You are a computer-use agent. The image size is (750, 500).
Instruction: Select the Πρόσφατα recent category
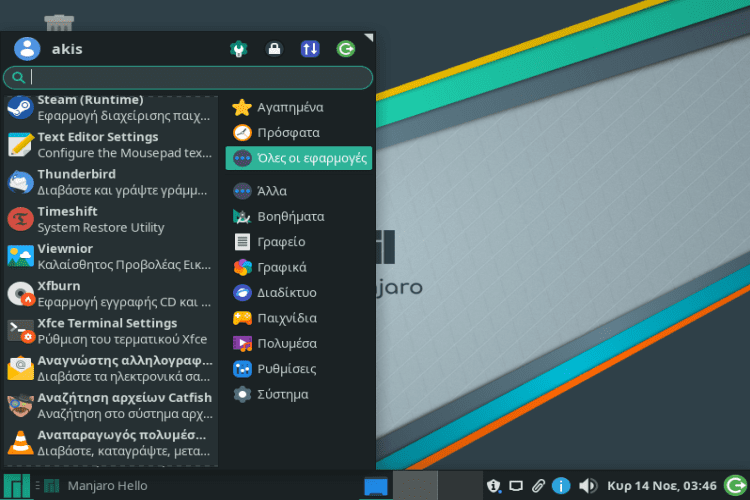pyautogui.click(x=299, y=133)
